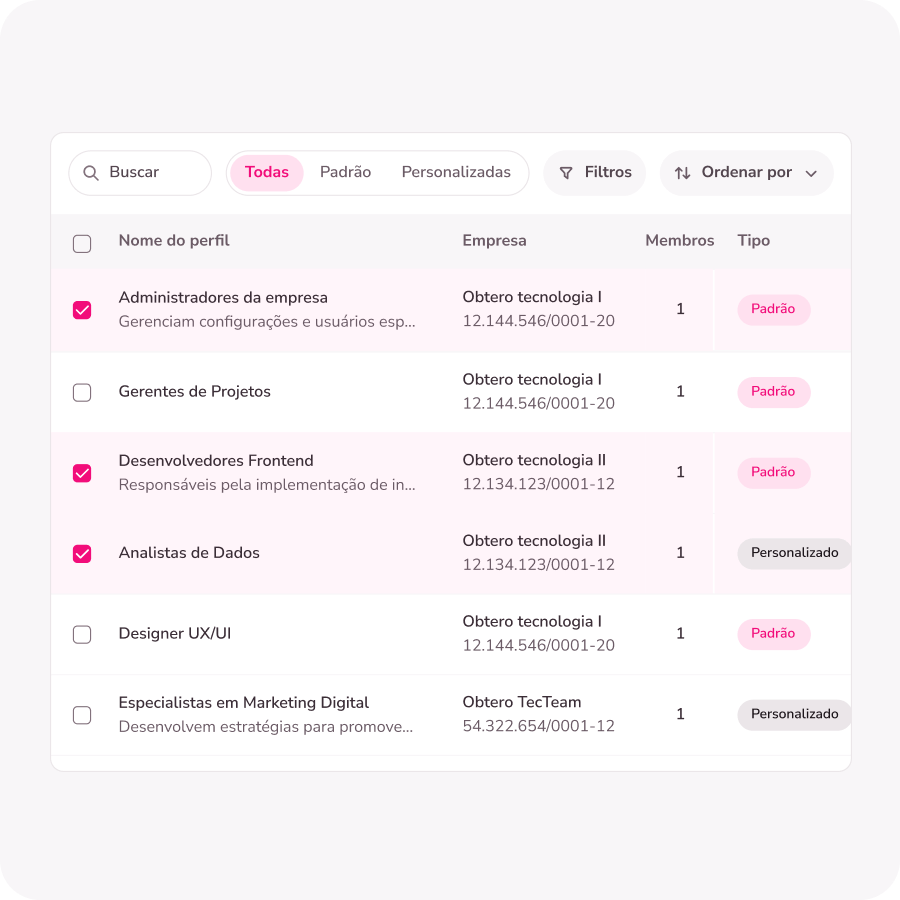
Task: Select the Personalizadas tab
Action: [456, 173]
